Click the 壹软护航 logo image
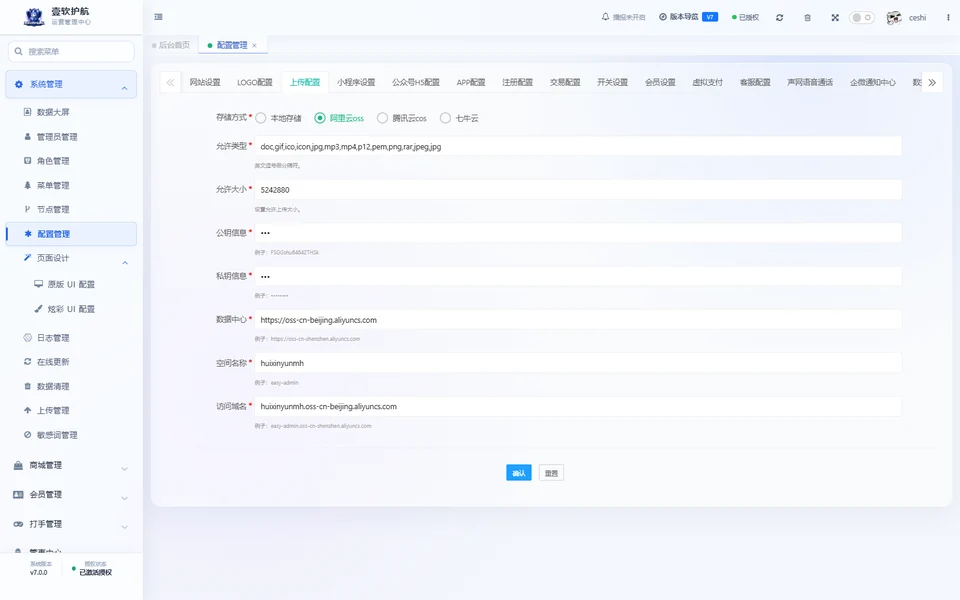 (34, 17)
